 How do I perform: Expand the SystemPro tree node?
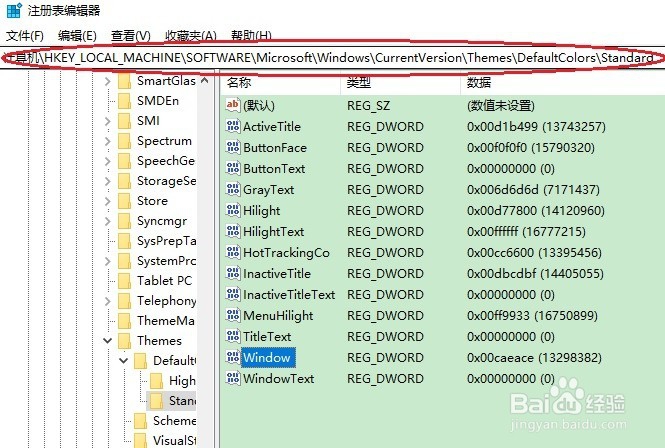coord(108,261)
